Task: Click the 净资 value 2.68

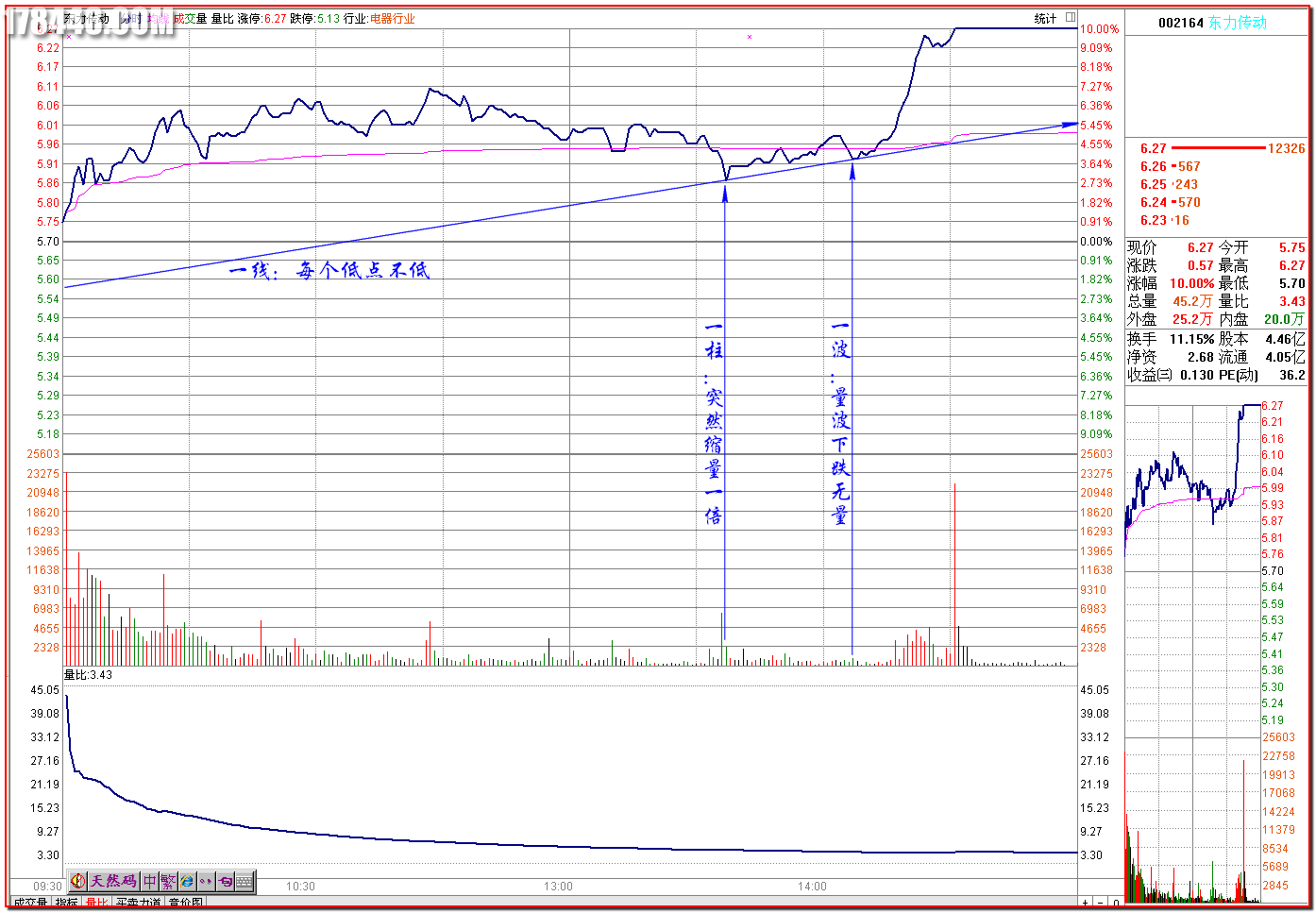Action: [x=1200, y=357]
